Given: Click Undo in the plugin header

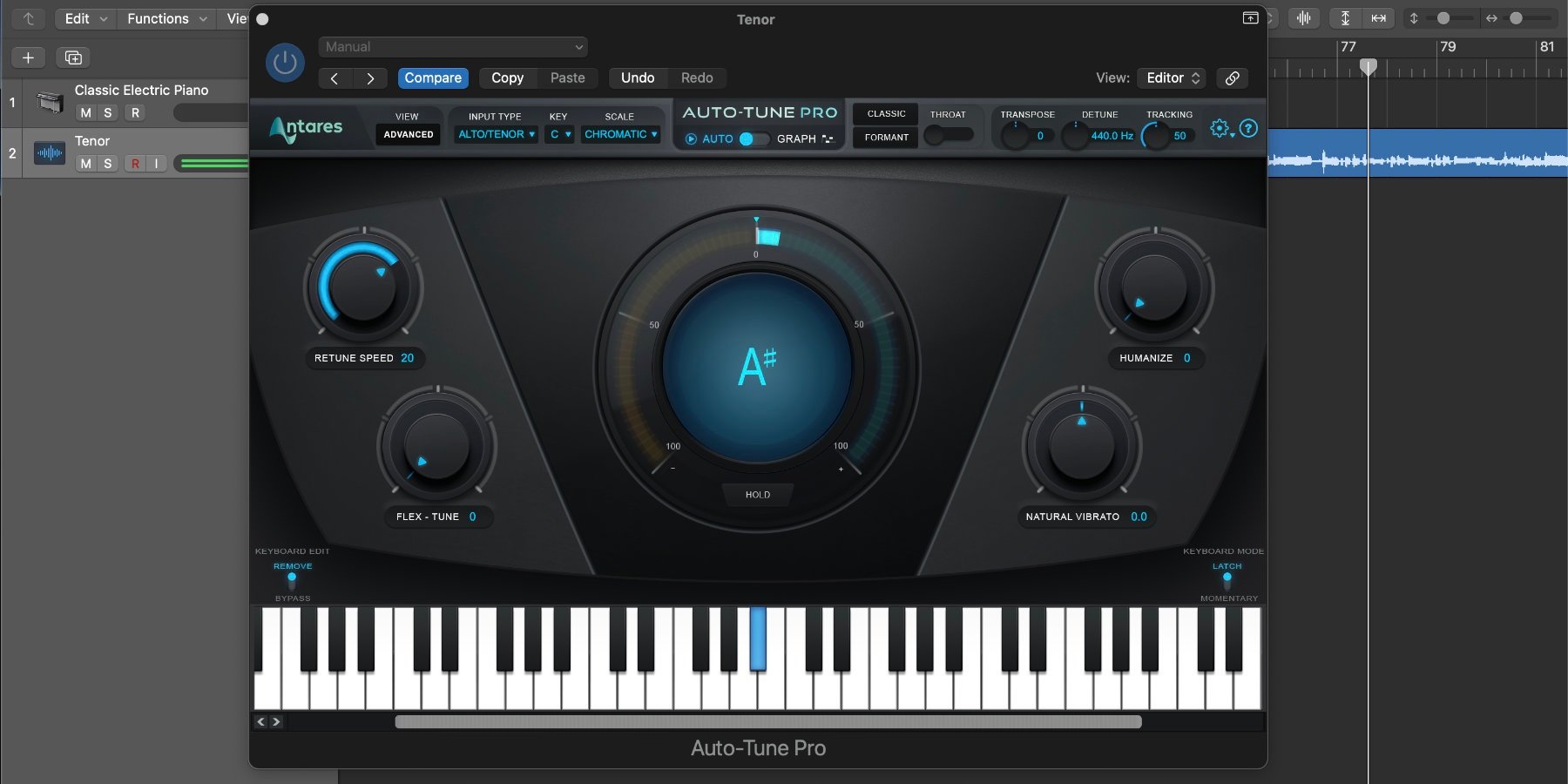Looking at the screenshot, I should pos(638,78).
